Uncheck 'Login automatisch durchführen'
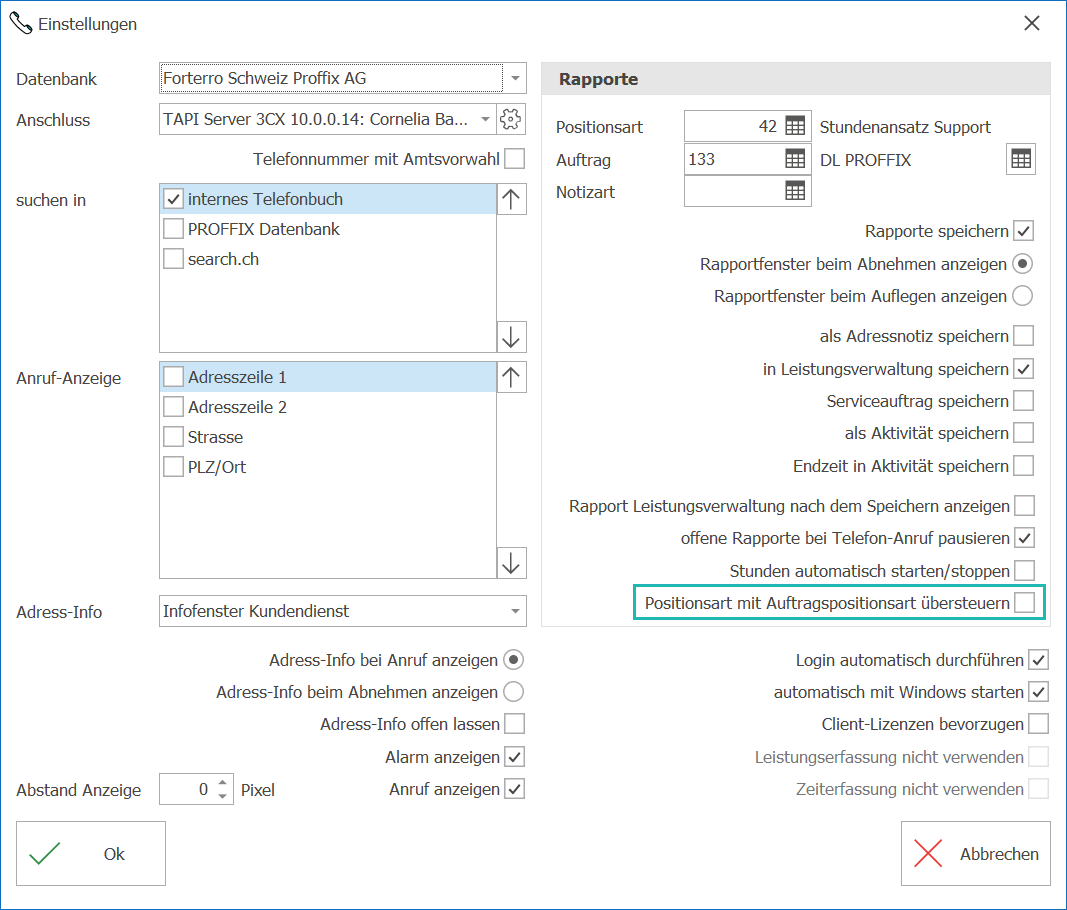This screenshot has width=1067, height=910. [1038, 660]
